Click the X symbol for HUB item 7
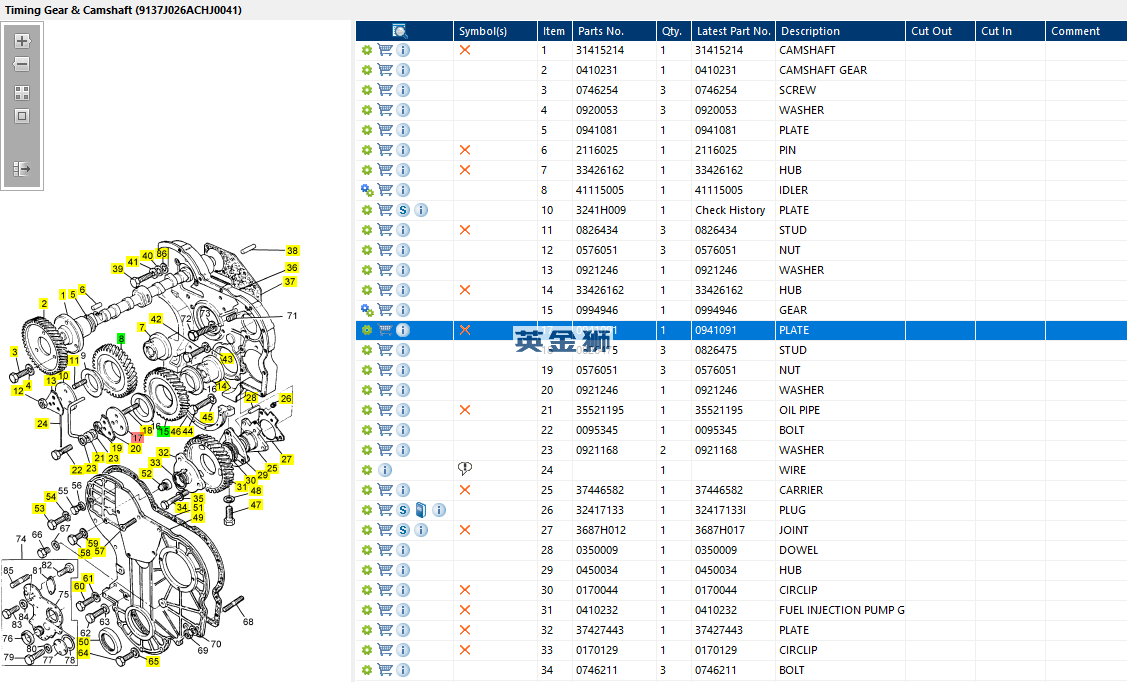Viewport: 1127px width, 682px height. (x=465, y=170)
